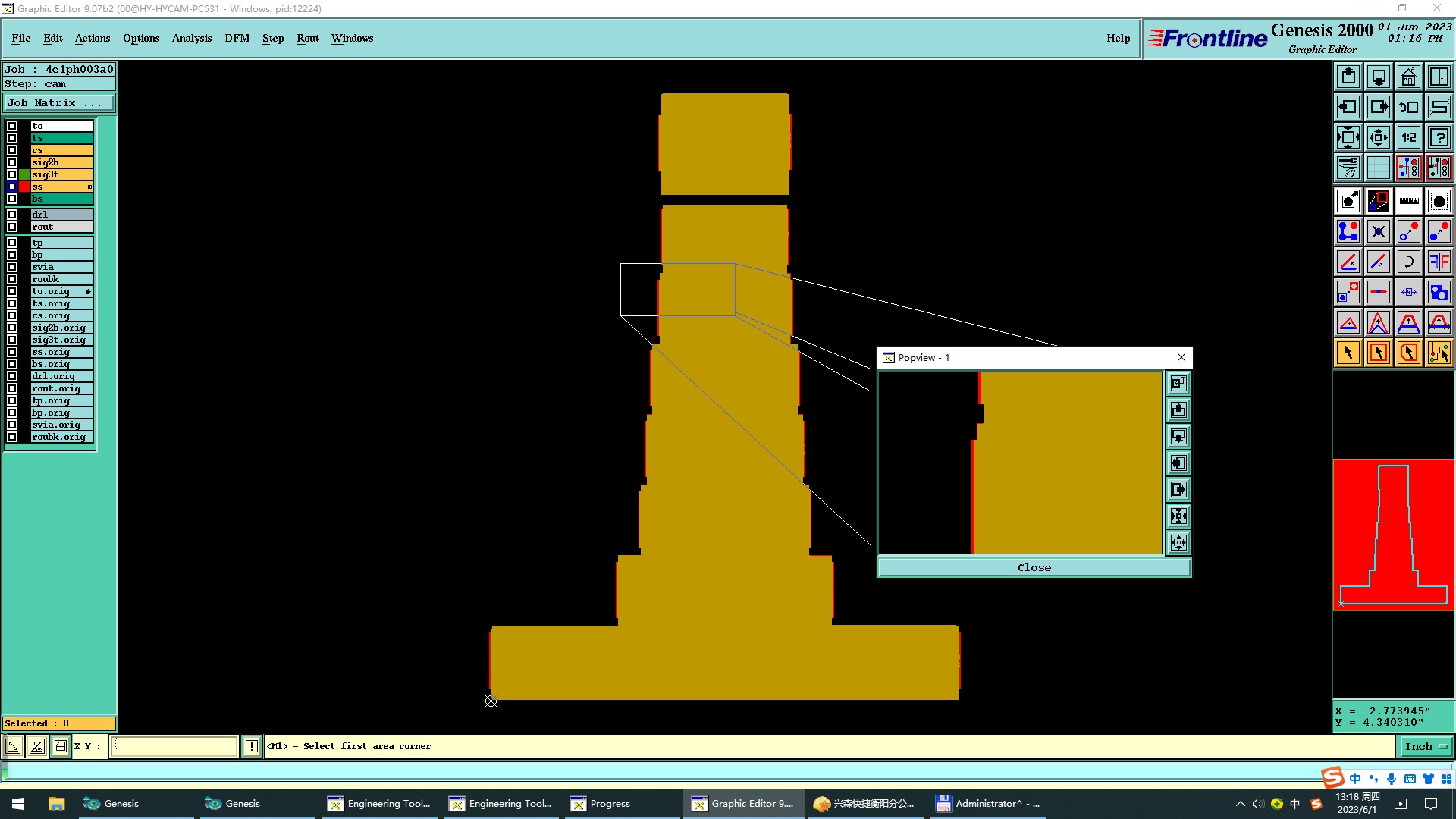
Task: Click the 1:2 zoom scale icon
Action: click(1408, 137)
